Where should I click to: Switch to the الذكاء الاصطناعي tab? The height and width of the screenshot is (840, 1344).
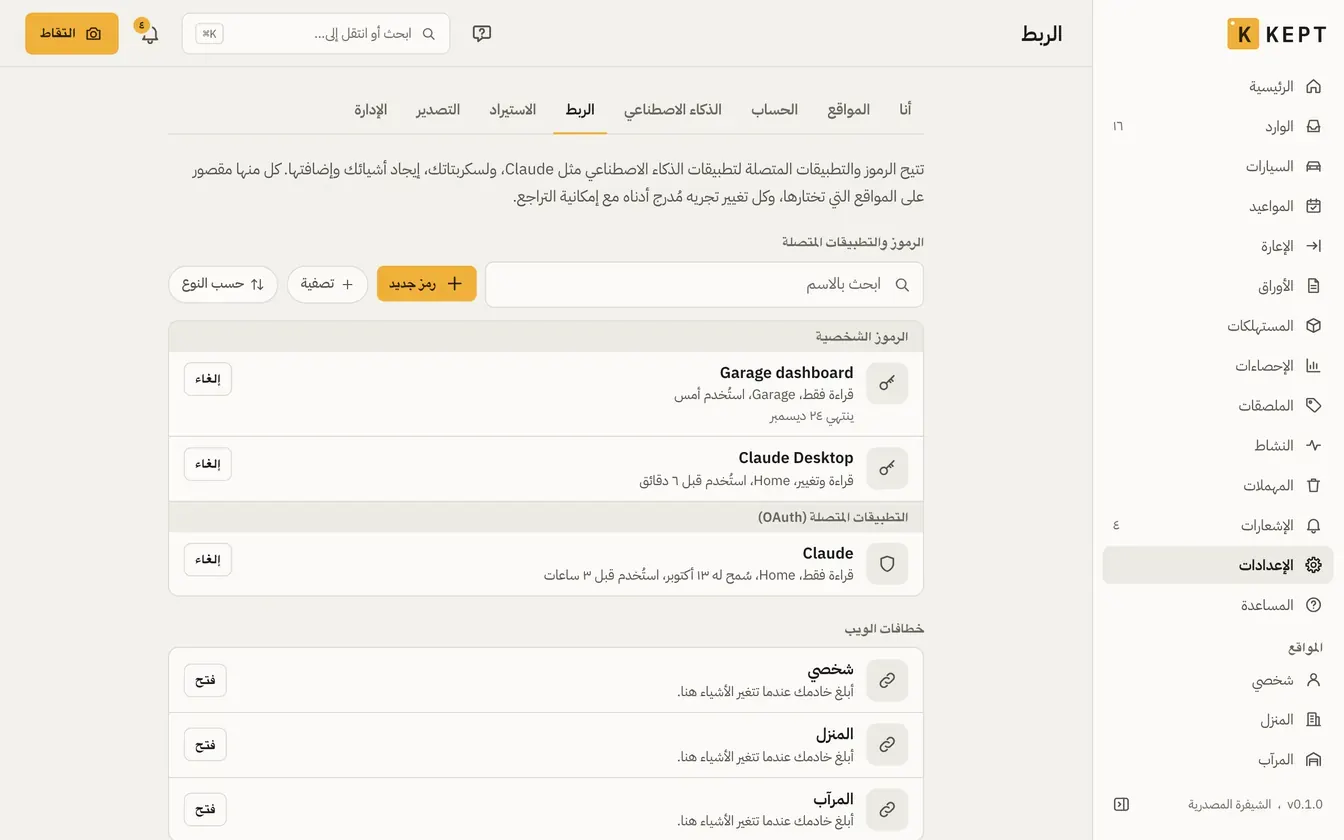(x=673, y=109)
